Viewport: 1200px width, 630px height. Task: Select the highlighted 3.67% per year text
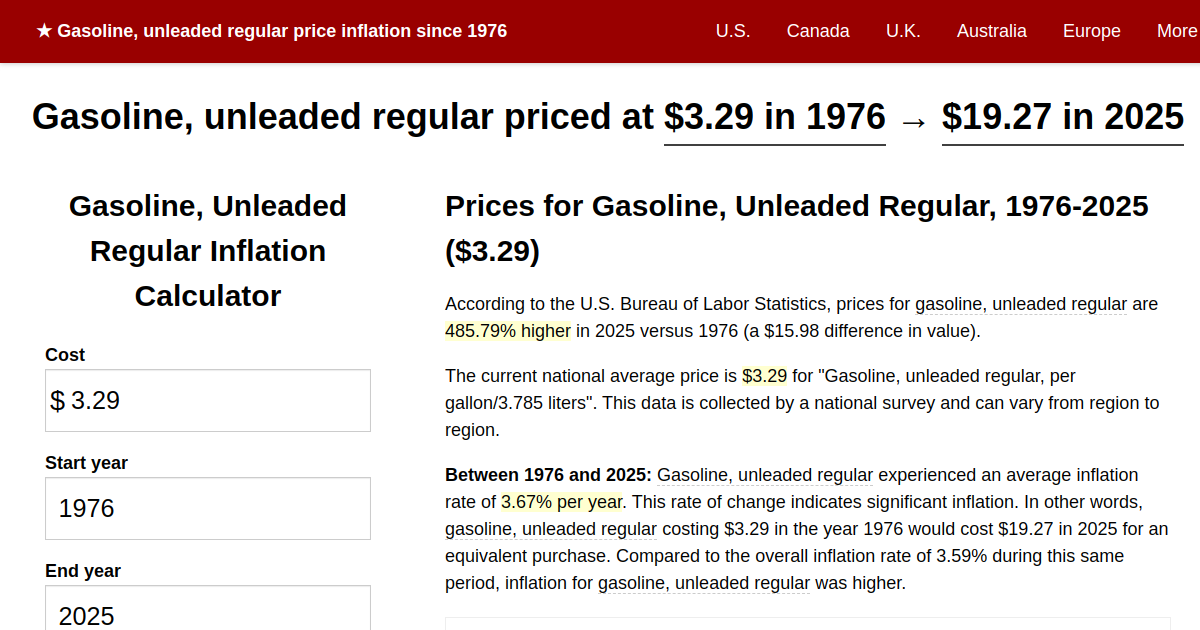[561, 501]
